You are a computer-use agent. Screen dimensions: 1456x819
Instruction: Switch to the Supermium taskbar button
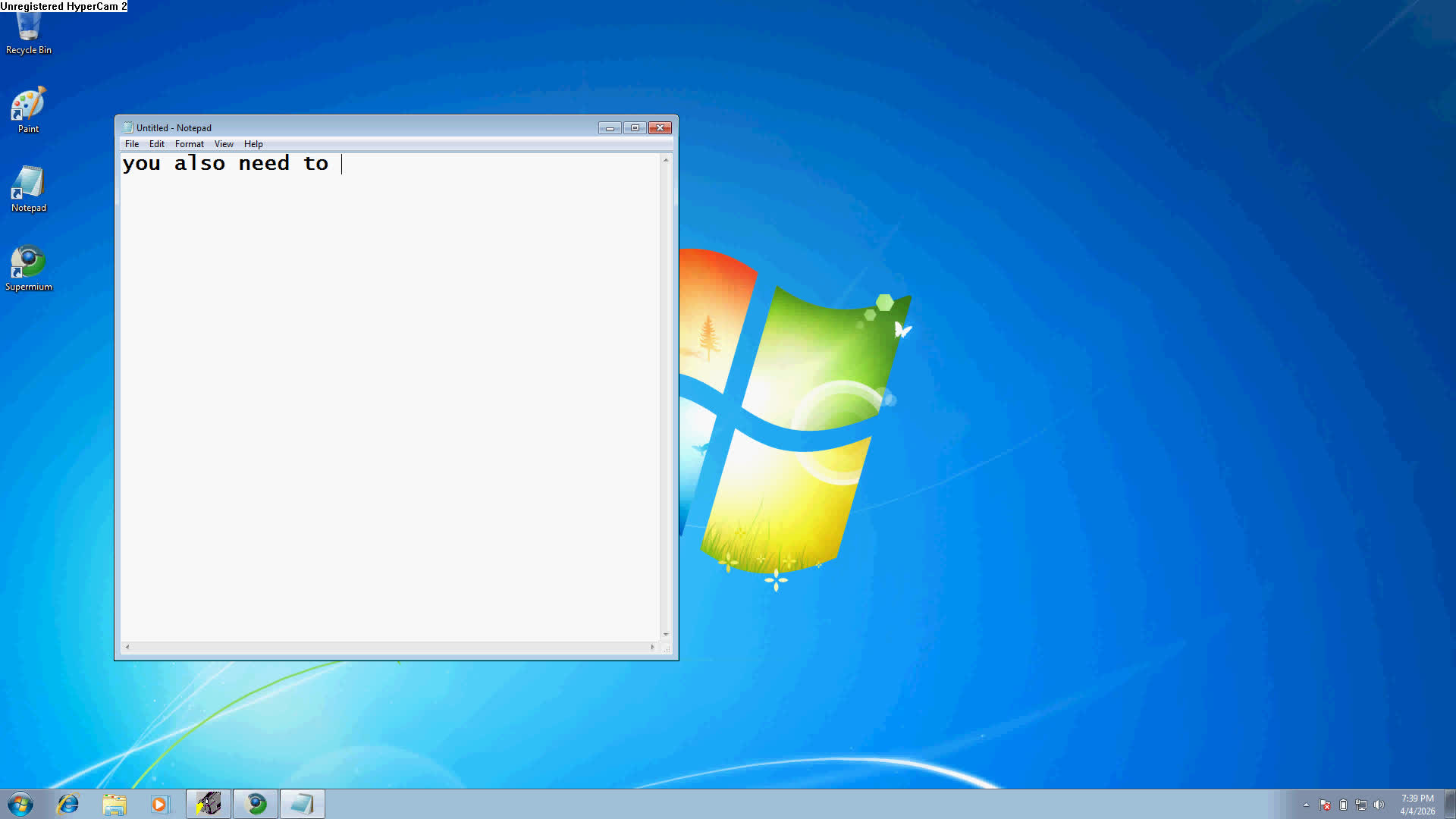(x=256, y=804)
